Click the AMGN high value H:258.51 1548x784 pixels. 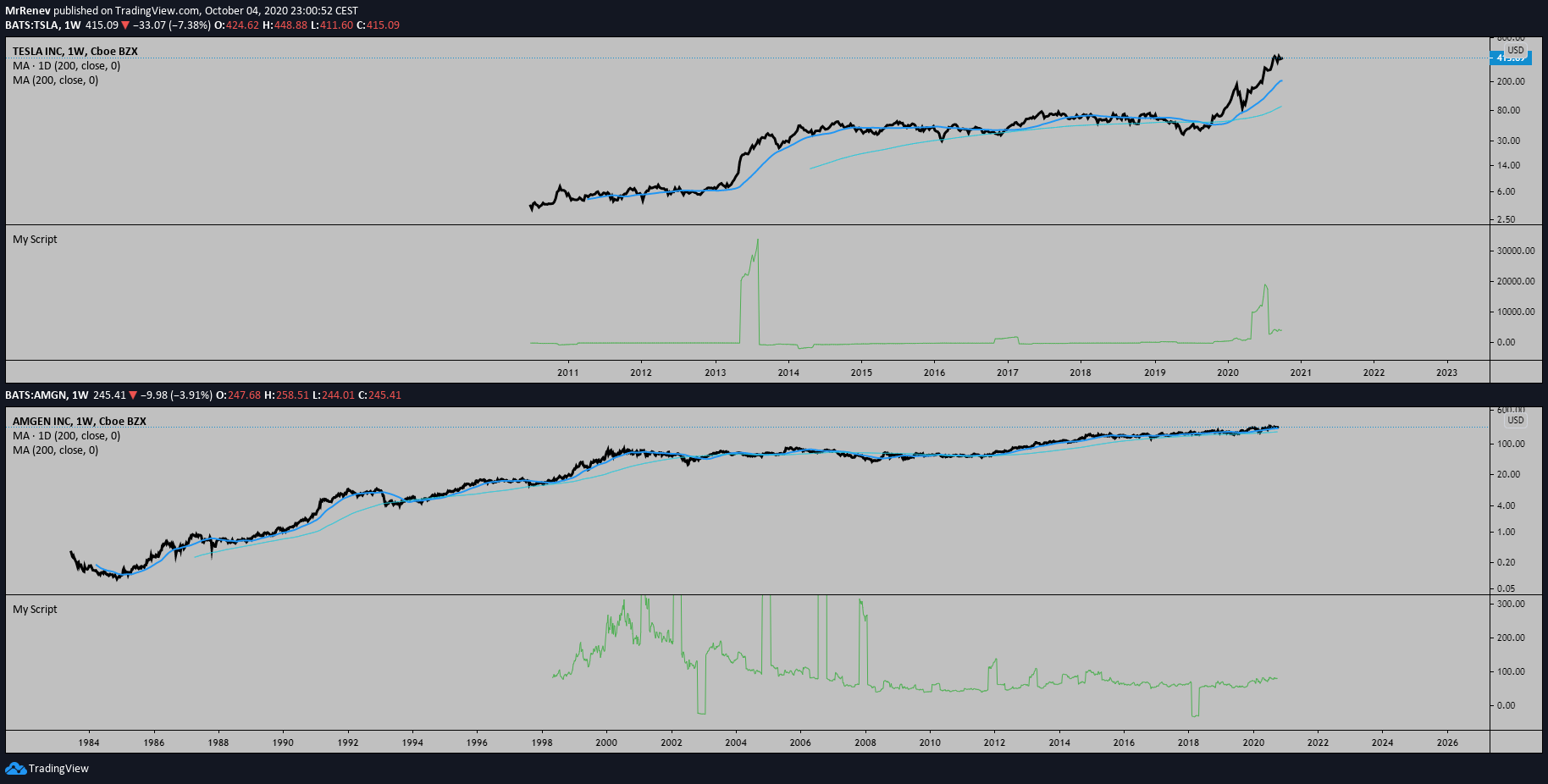287,395
